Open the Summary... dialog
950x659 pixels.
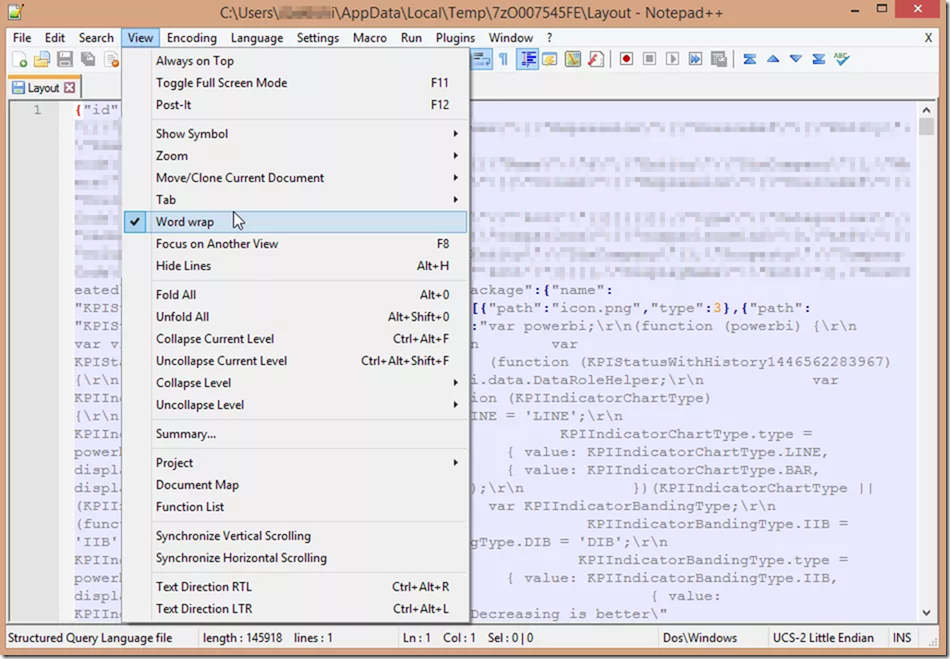coord(296,434)
